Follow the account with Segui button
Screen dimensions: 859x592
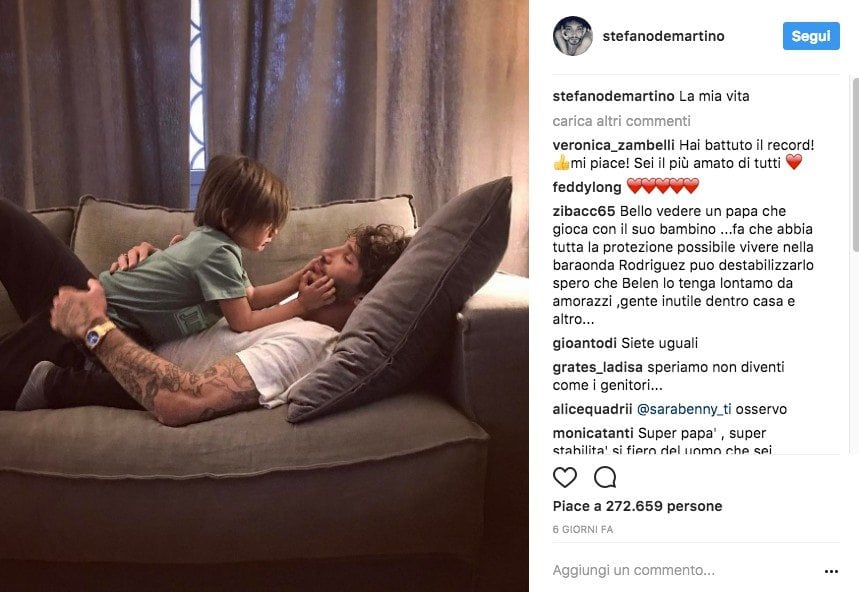tap(811, 36)
